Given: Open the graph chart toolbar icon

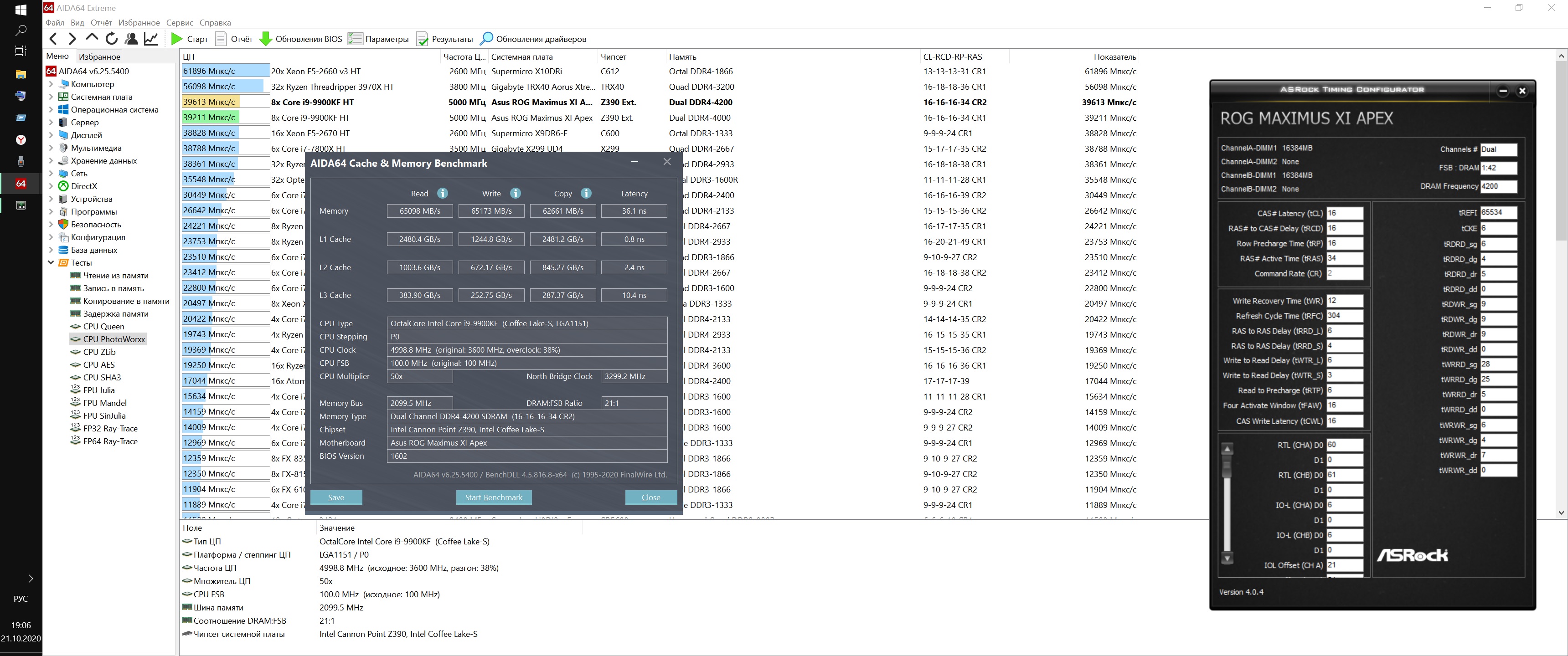Looking at the screenshot, I should [x=151, y=39].
